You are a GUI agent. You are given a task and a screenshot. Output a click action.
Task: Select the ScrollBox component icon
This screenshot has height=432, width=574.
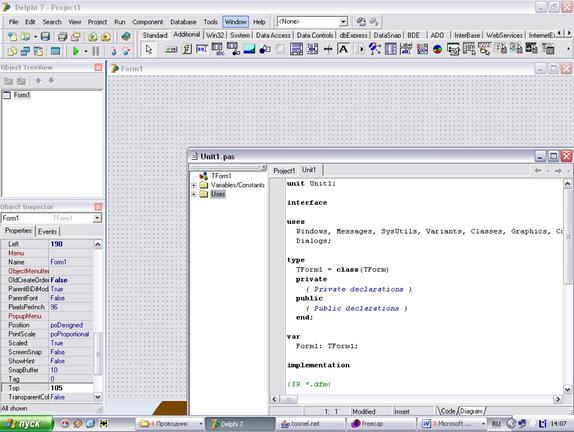coord(296,49)
